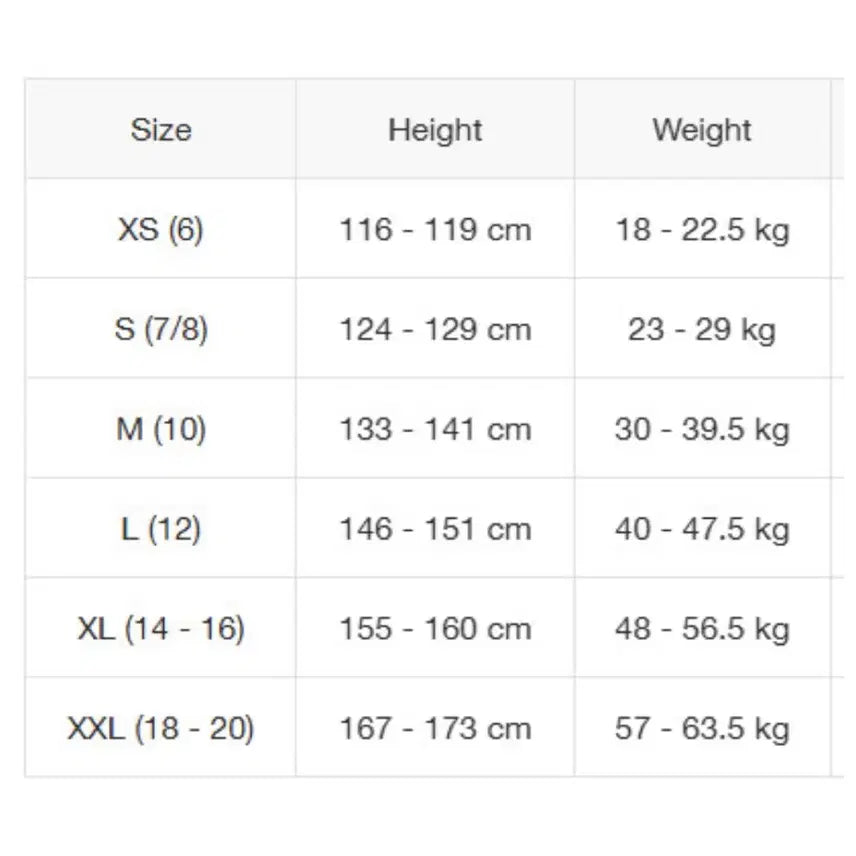Select the L (12) size cell
856x856 pixels.
(161, 529)
